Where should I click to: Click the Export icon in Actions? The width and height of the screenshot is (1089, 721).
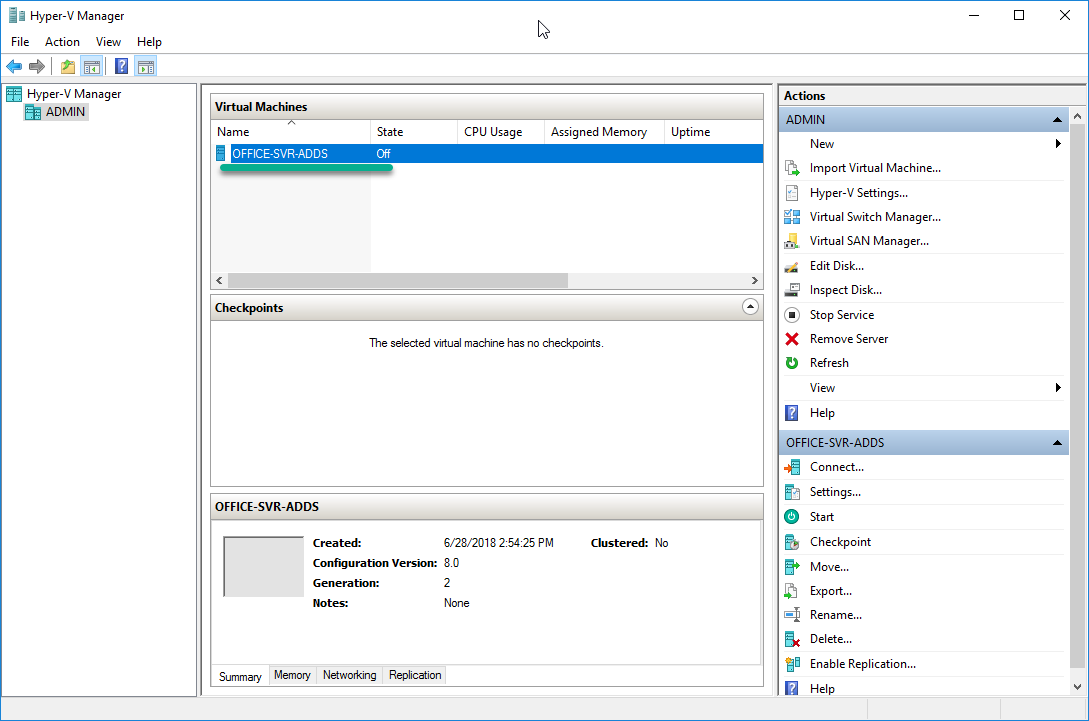click(x=792, y=591)
